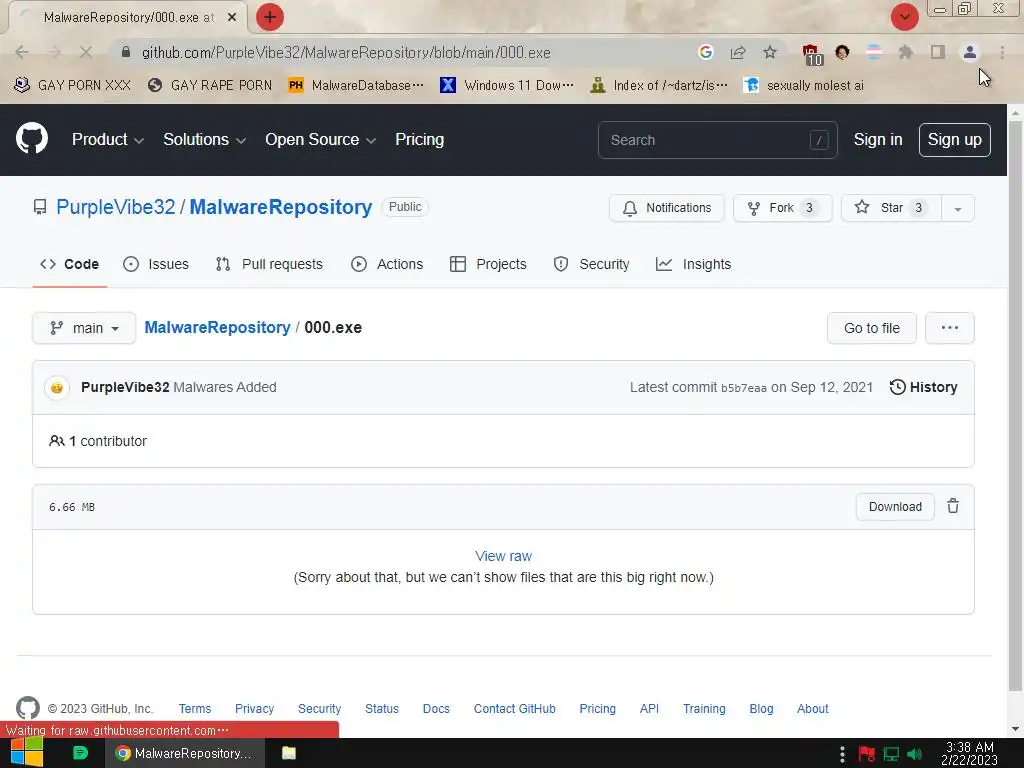
Task: Focus the GitHub Search field
Action: point(717,140)
